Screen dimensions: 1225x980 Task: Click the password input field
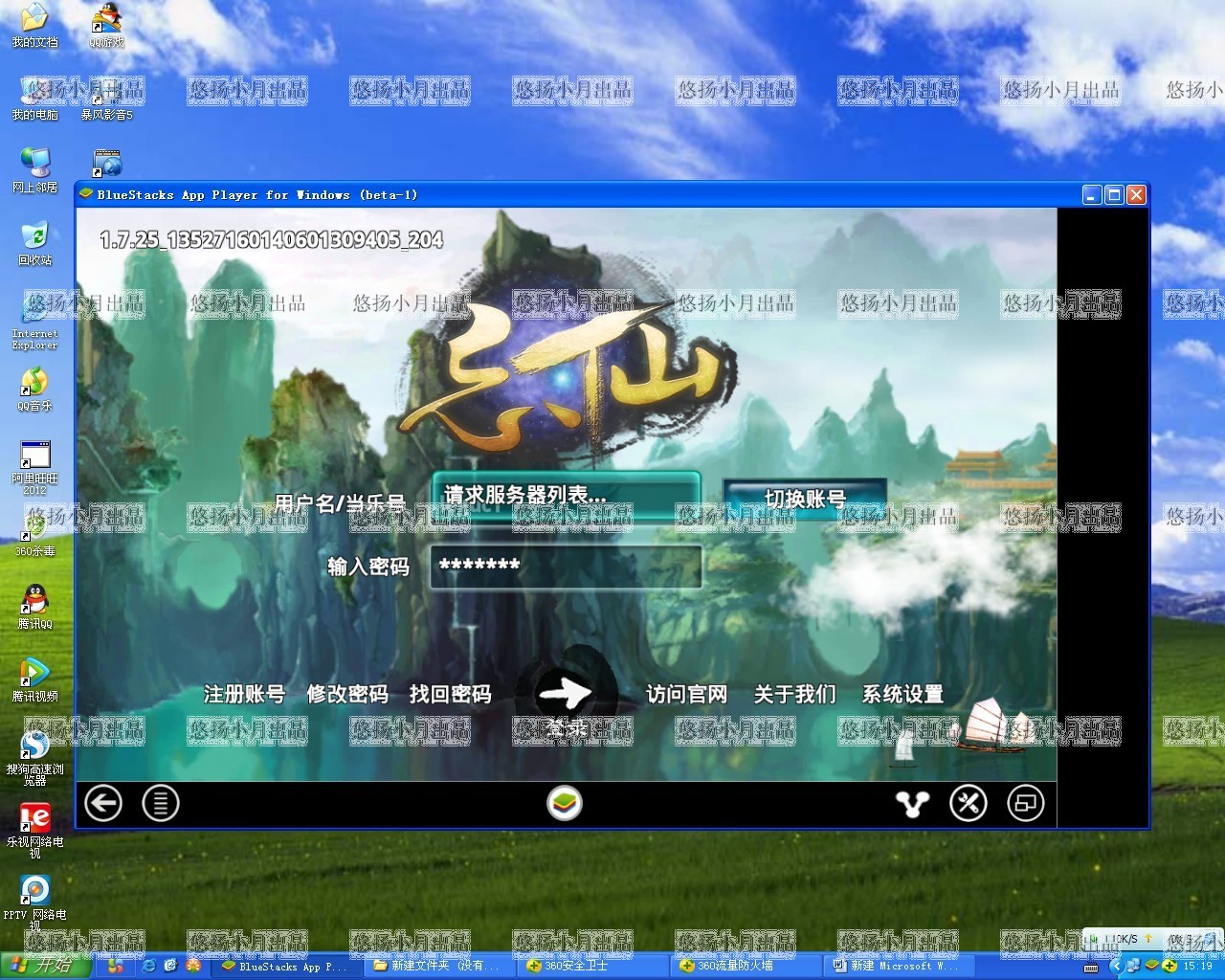coord(566,567)
